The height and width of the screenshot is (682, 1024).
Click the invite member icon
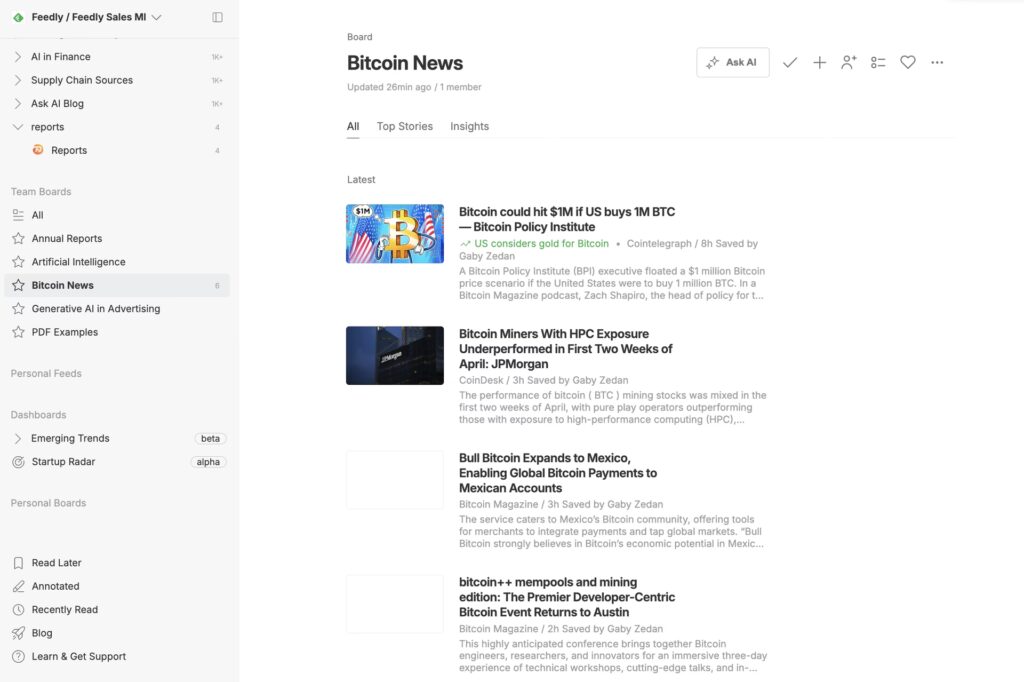point(849,63)
